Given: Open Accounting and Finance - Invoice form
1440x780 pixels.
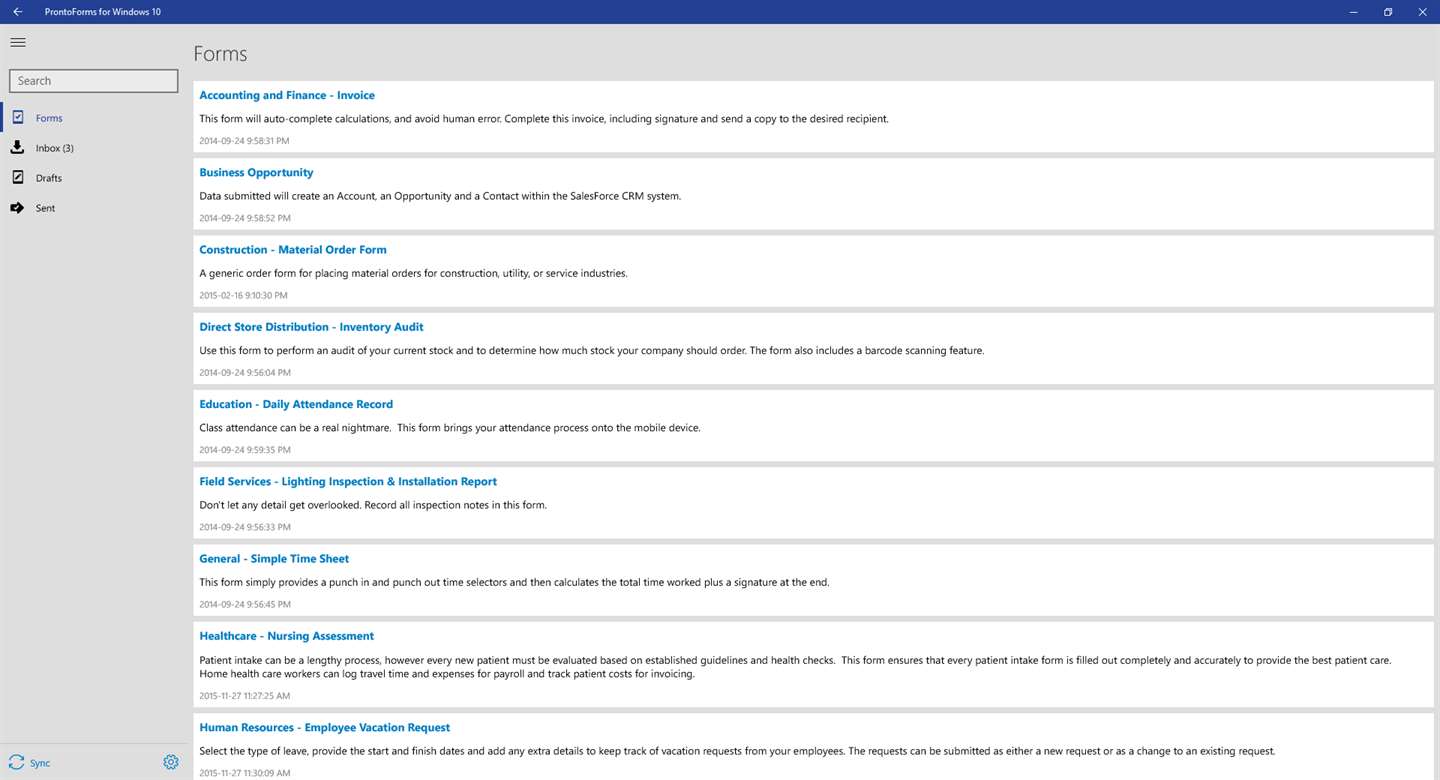Looking at the screenshot, I should click(x=287, y=95).
